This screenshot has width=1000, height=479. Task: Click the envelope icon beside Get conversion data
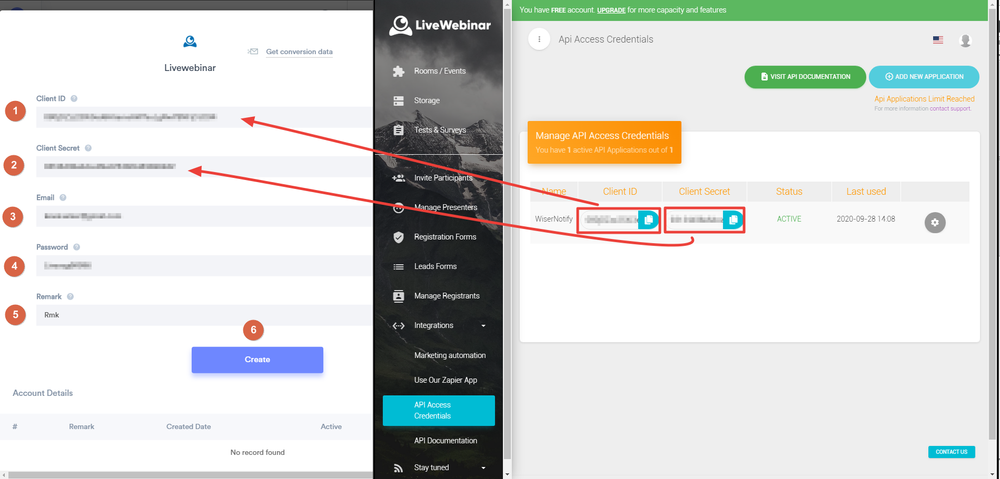[x=253, y=52]
